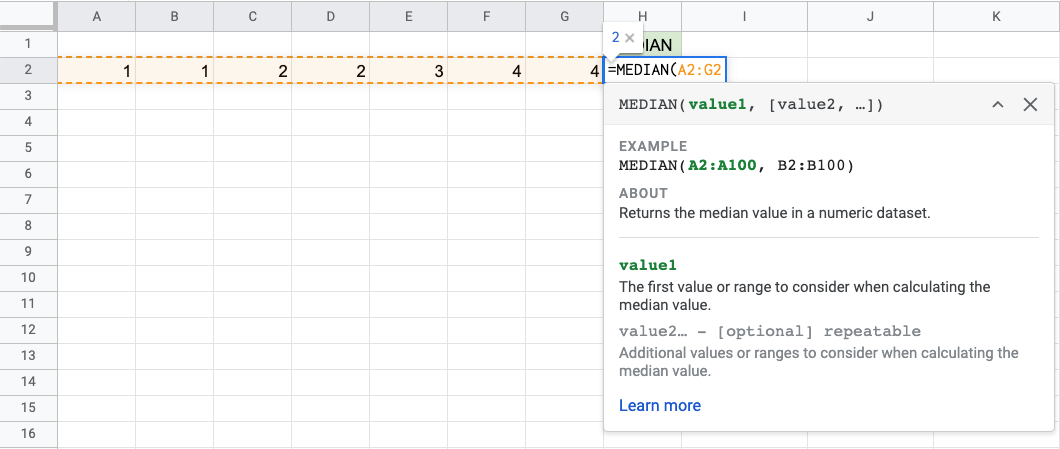
Task: Collapse the MEDIAN help panel chevron
Action: (997, 105)
